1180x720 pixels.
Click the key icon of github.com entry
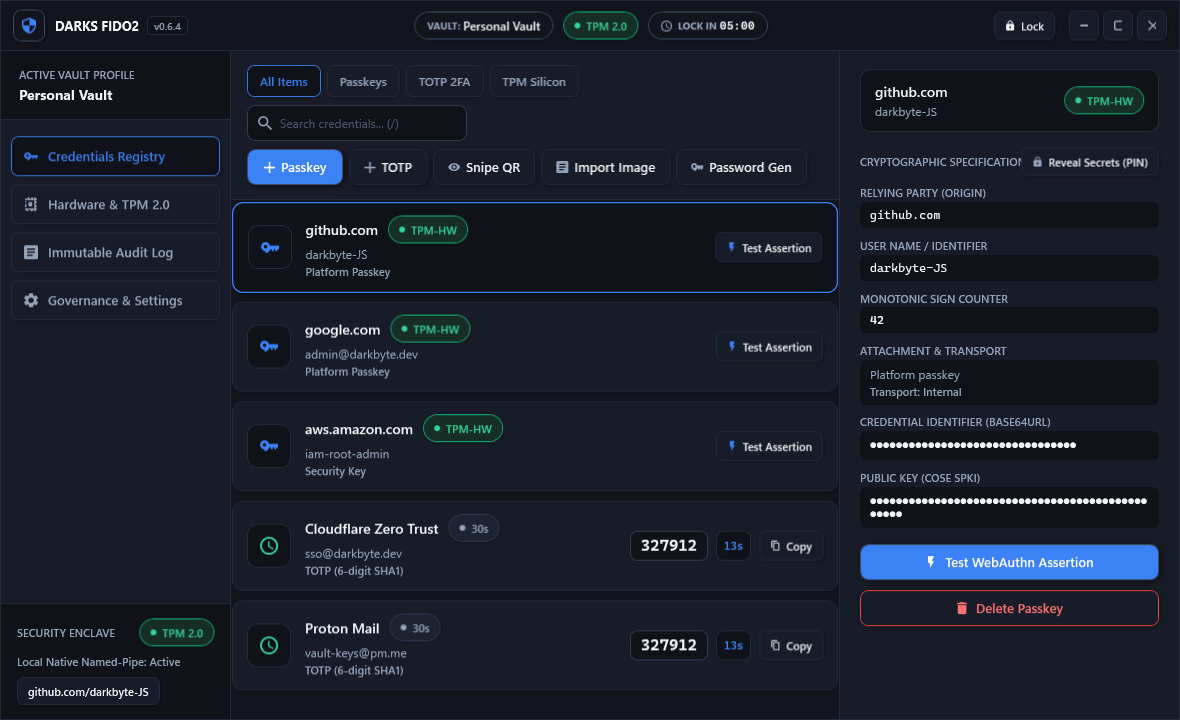pyautogui.click(x=269, y=247)
